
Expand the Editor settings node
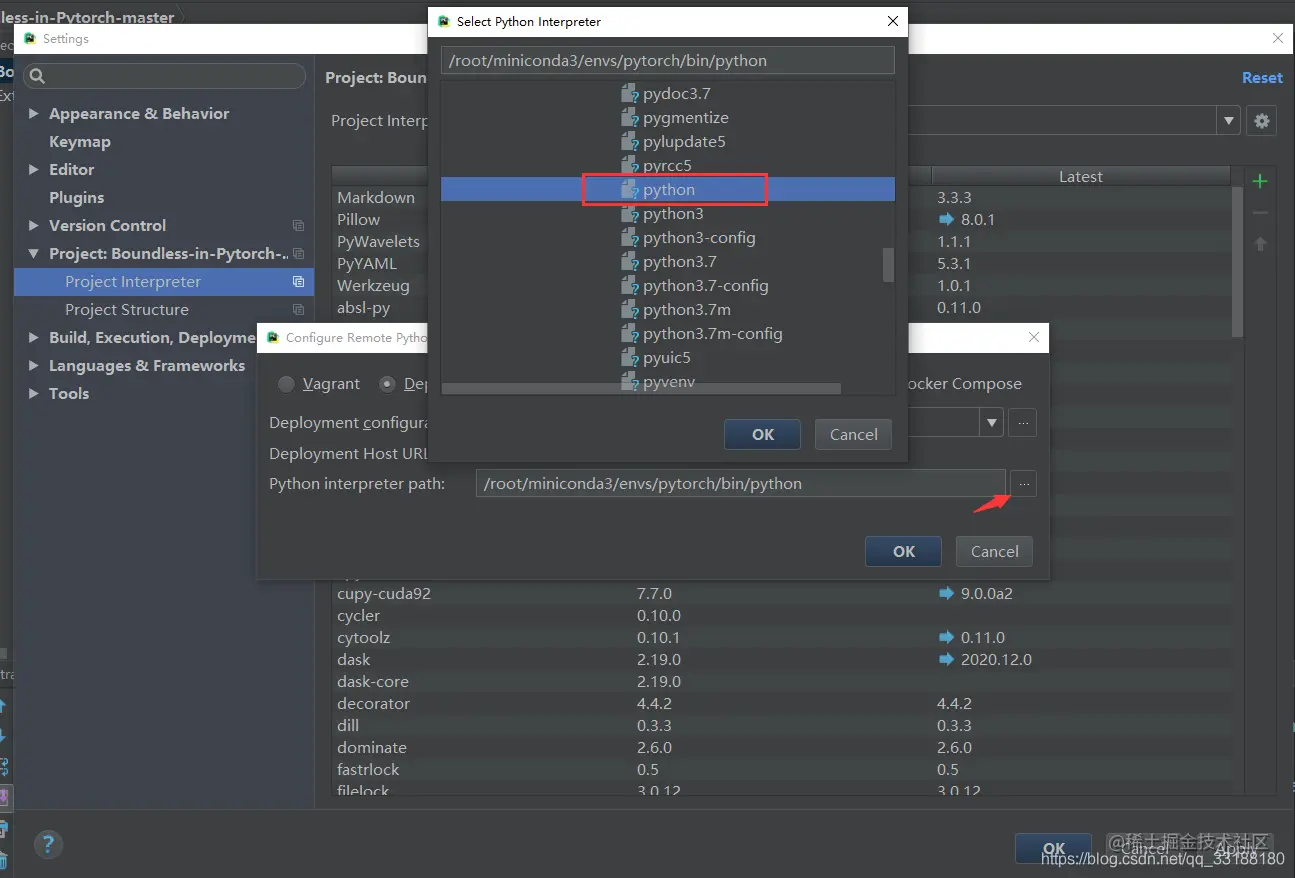pos(34,170)
